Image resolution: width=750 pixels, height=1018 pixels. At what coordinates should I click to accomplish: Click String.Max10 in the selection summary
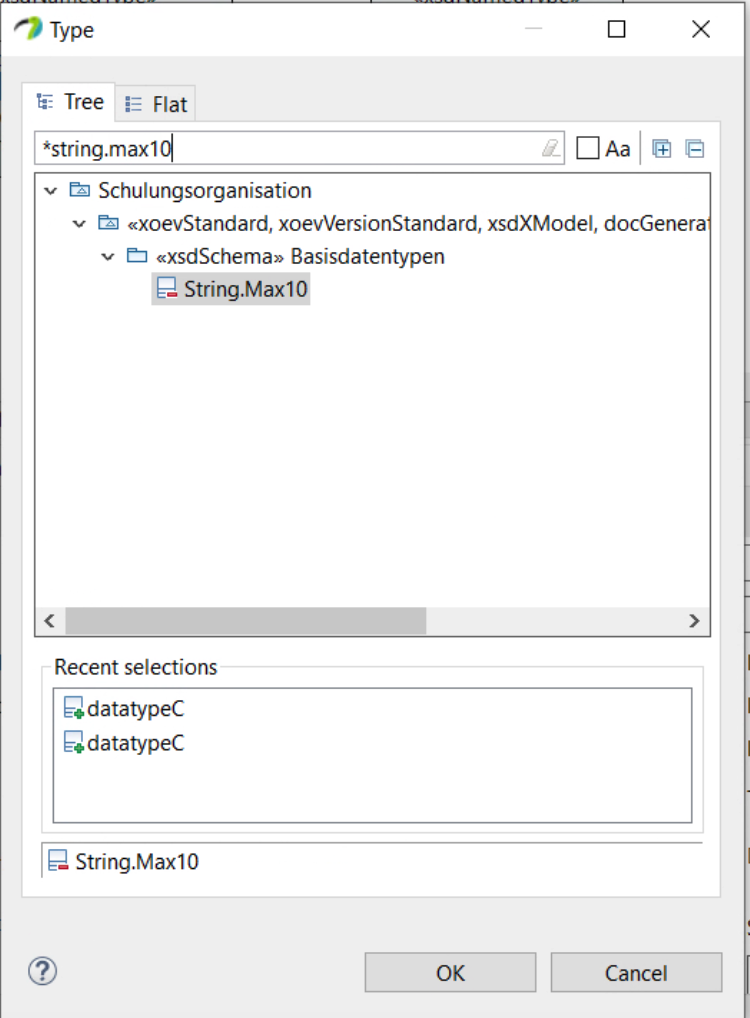pyautogui.click(x=137, y=862)
